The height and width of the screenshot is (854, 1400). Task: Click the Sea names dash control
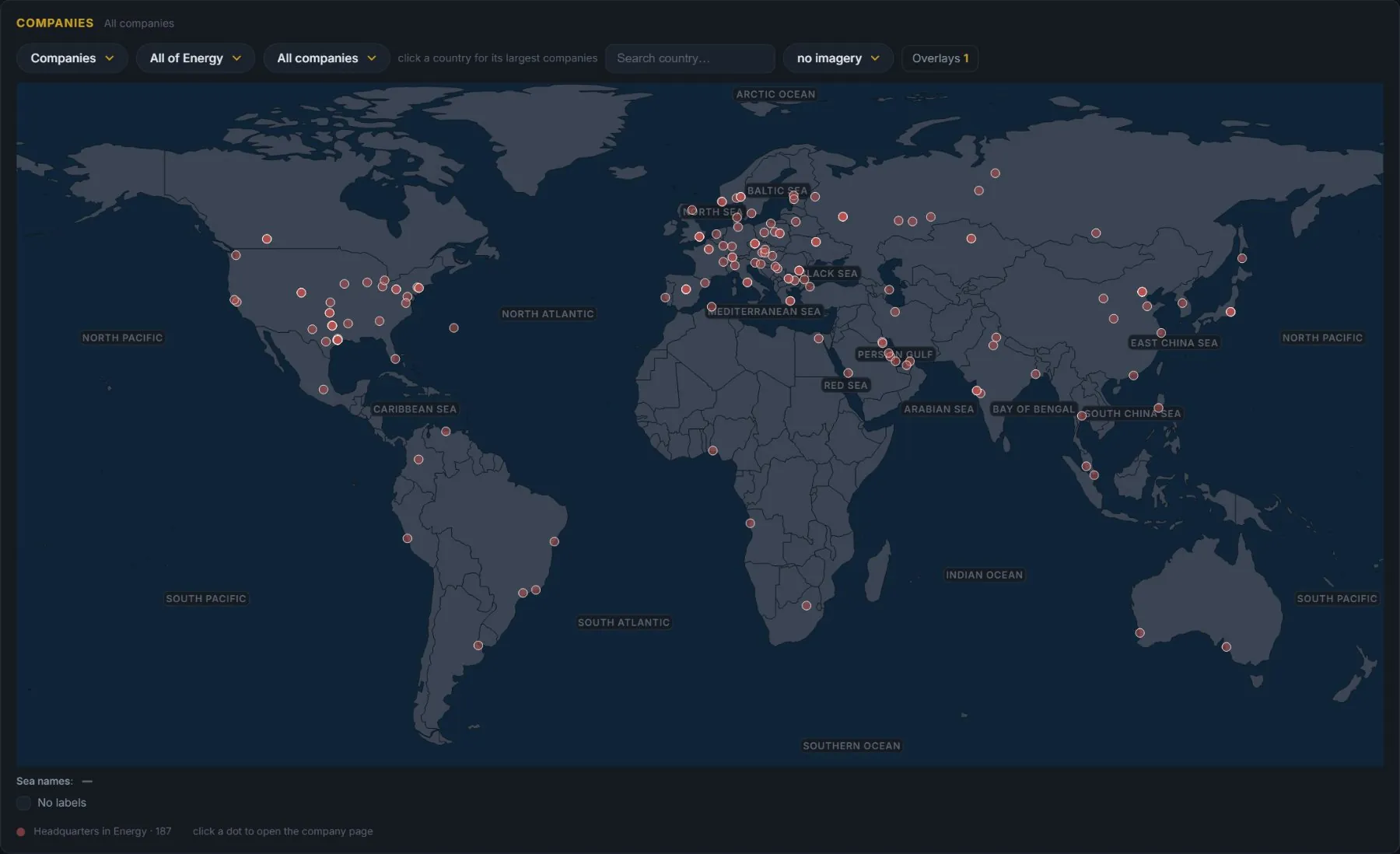coord(87,781)
